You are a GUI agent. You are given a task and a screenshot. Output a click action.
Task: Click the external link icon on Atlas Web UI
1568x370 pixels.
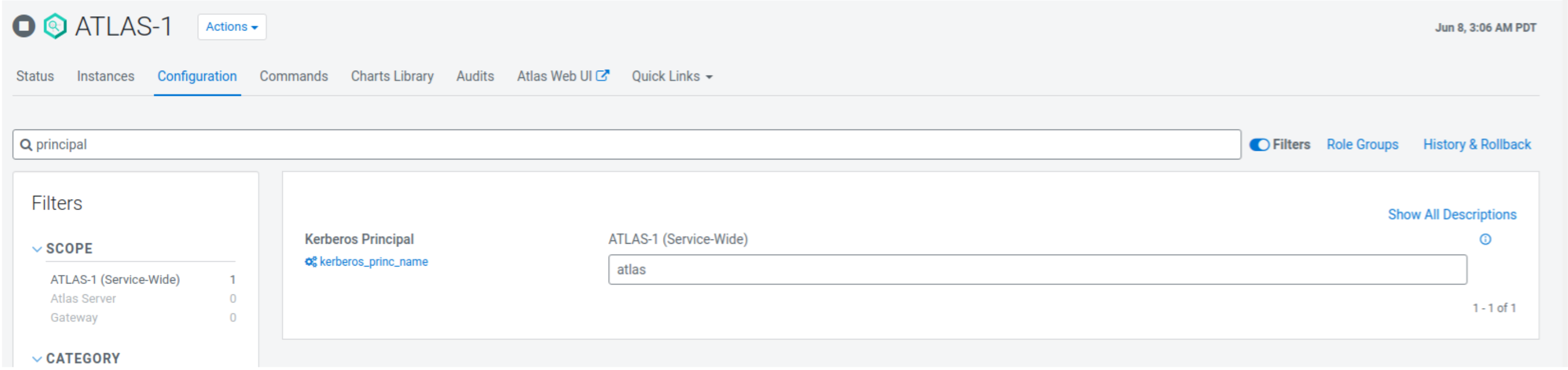[603, 76]
